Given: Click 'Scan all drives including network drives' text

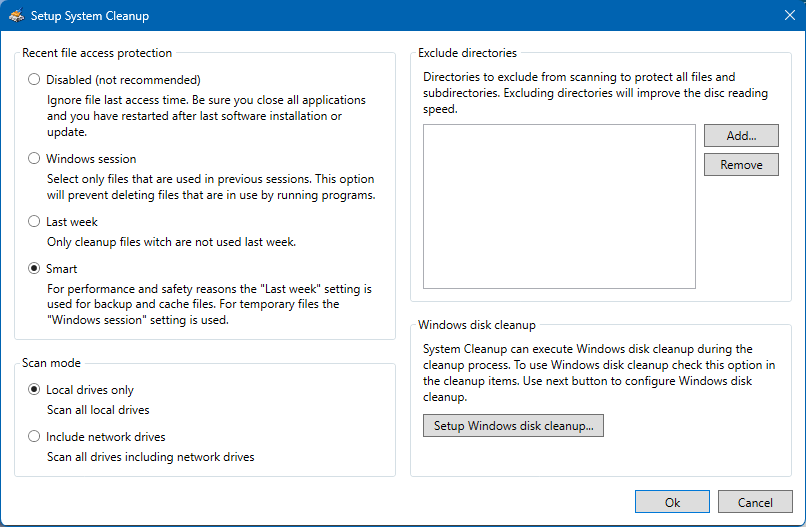Looking at the screenshot, I should [151, 457].
